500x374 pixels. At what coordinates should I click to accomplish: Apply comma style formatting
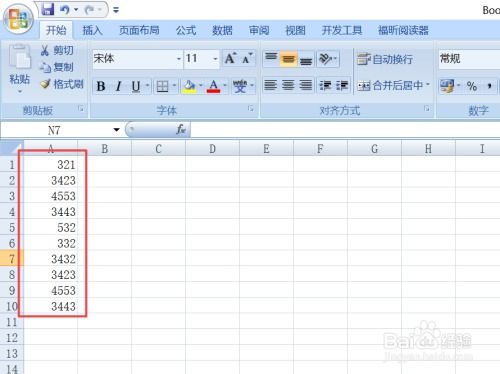[489, 86]
